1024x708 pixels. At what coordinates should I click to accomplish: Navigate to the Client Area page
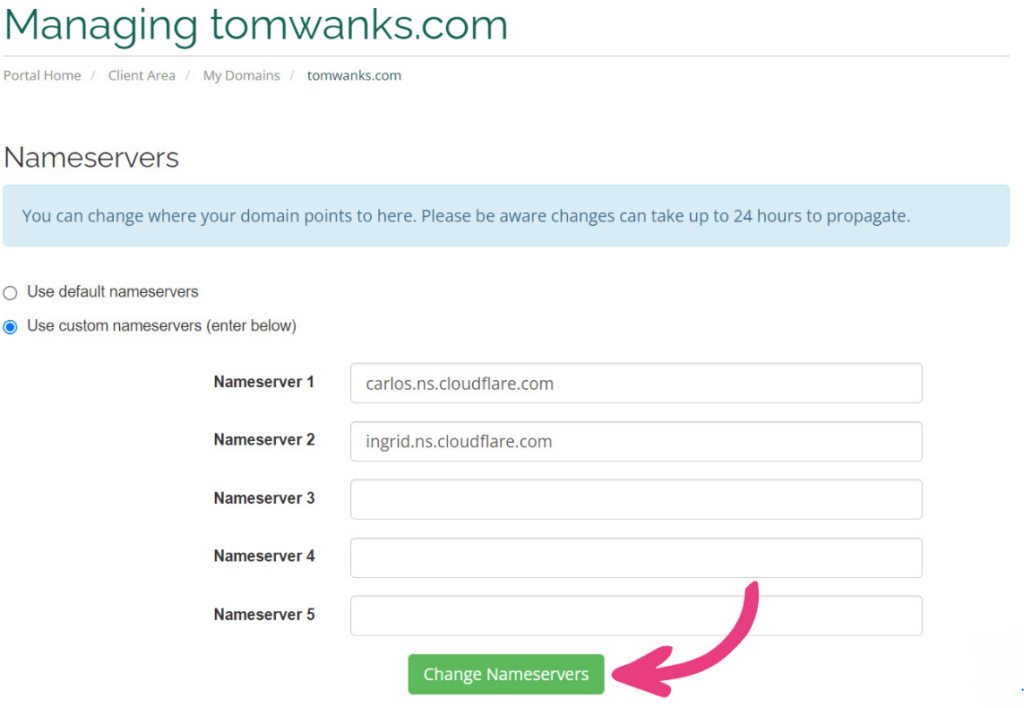[x=141, y=75]
